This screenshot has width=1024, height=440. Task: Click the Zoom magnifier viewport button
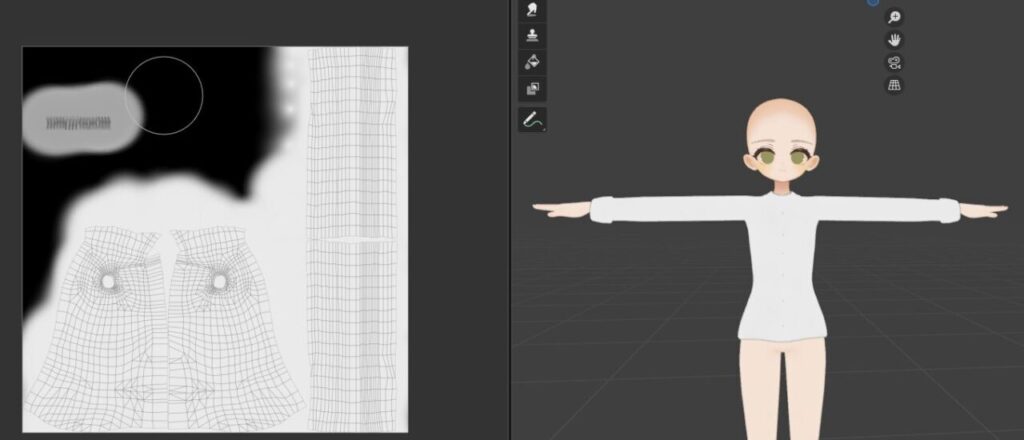(x=895, y=17)
